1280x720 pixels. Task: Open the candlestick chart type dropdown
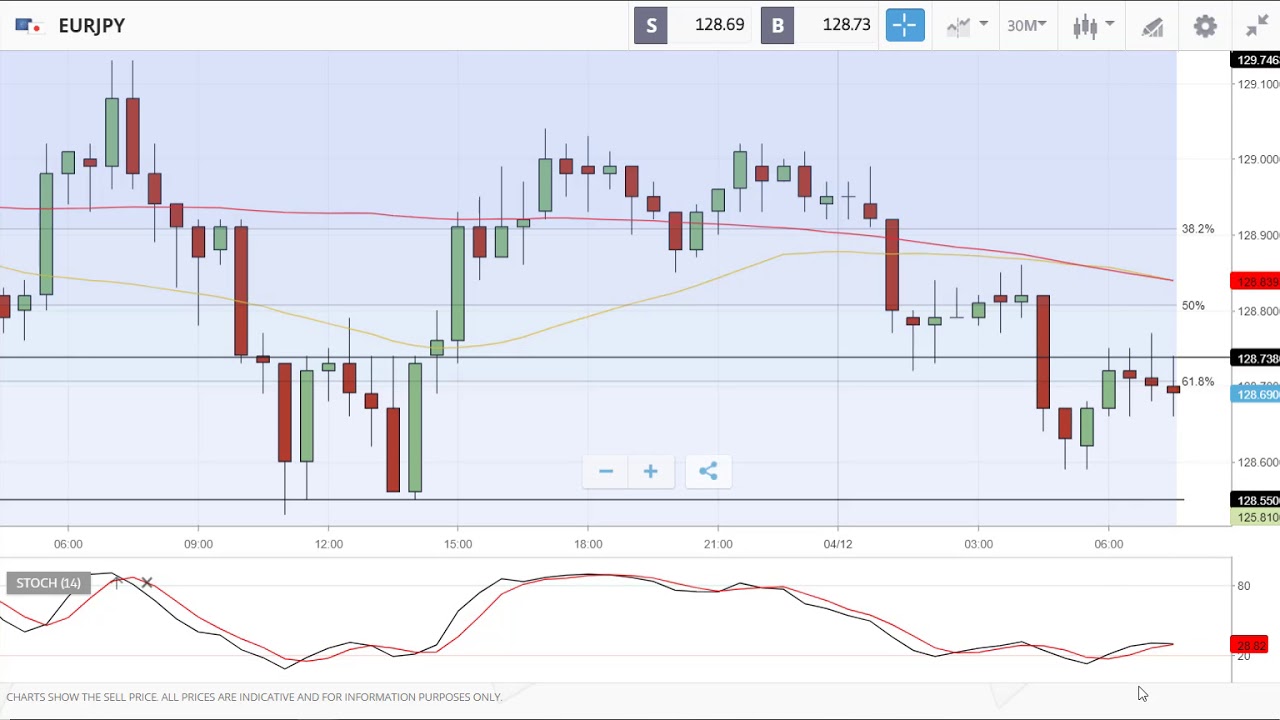coord(1093,25)
